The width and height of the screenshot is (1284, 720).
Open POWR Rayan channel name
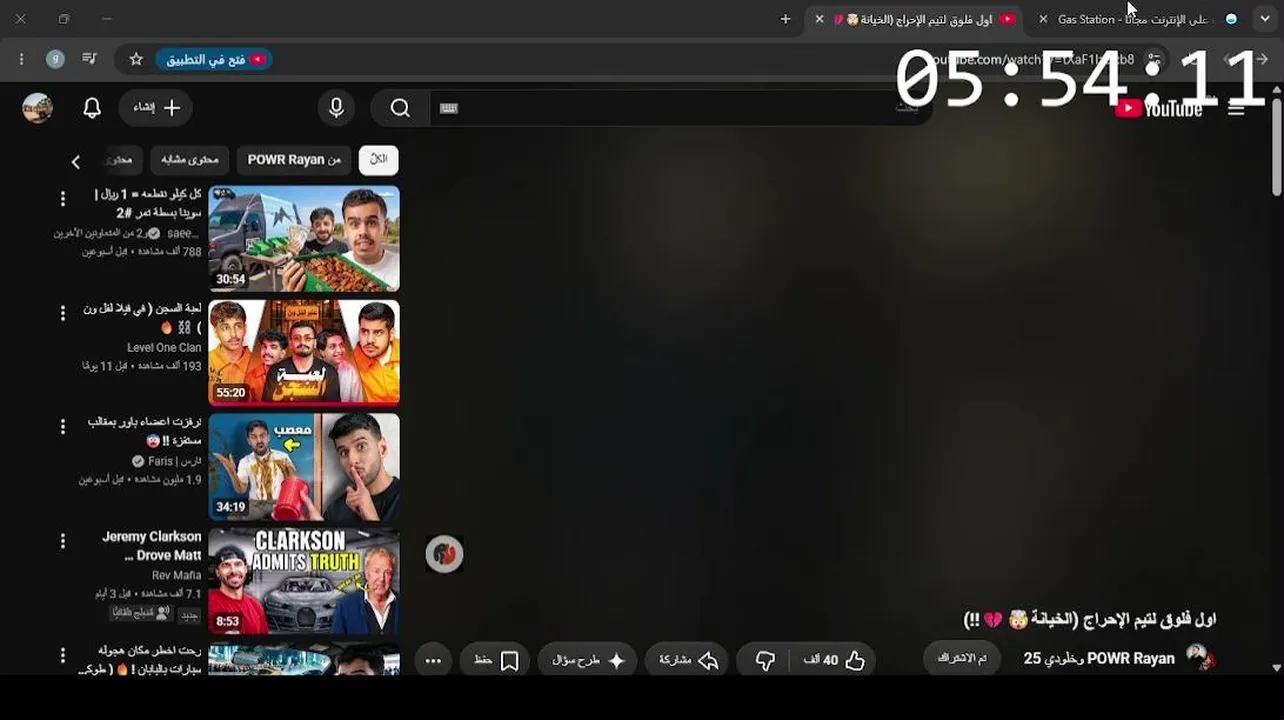click(1130, 658)
